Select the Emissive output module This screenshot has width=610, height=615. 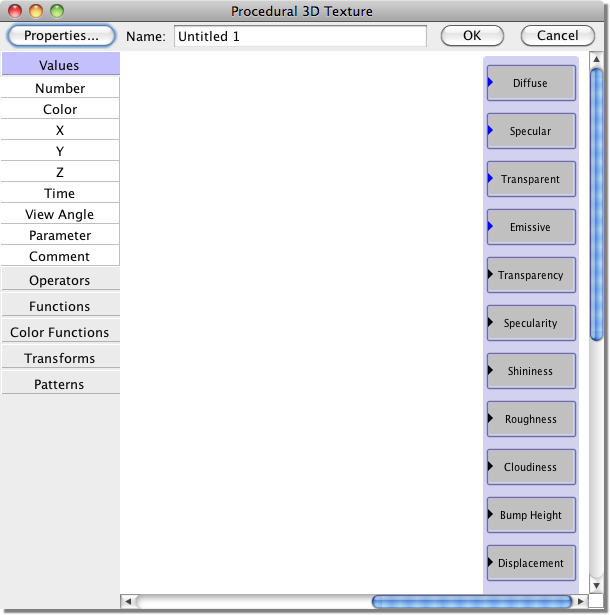[532, 227]
